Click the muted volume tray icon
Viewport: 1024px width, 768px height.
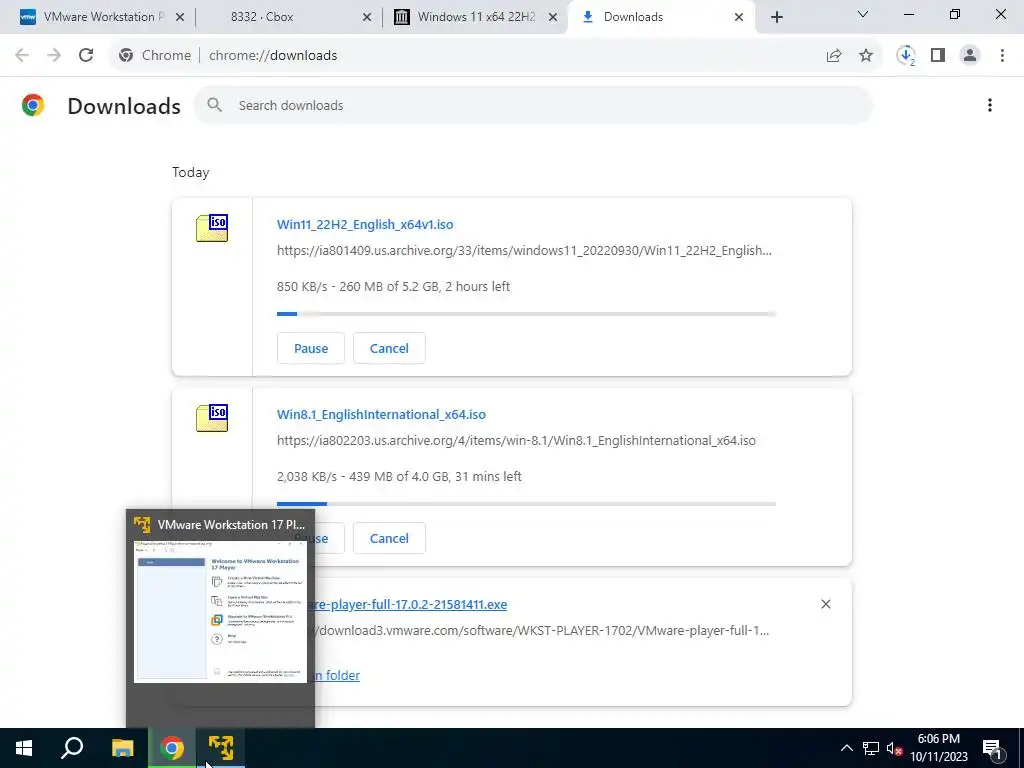tap(894, 748)
